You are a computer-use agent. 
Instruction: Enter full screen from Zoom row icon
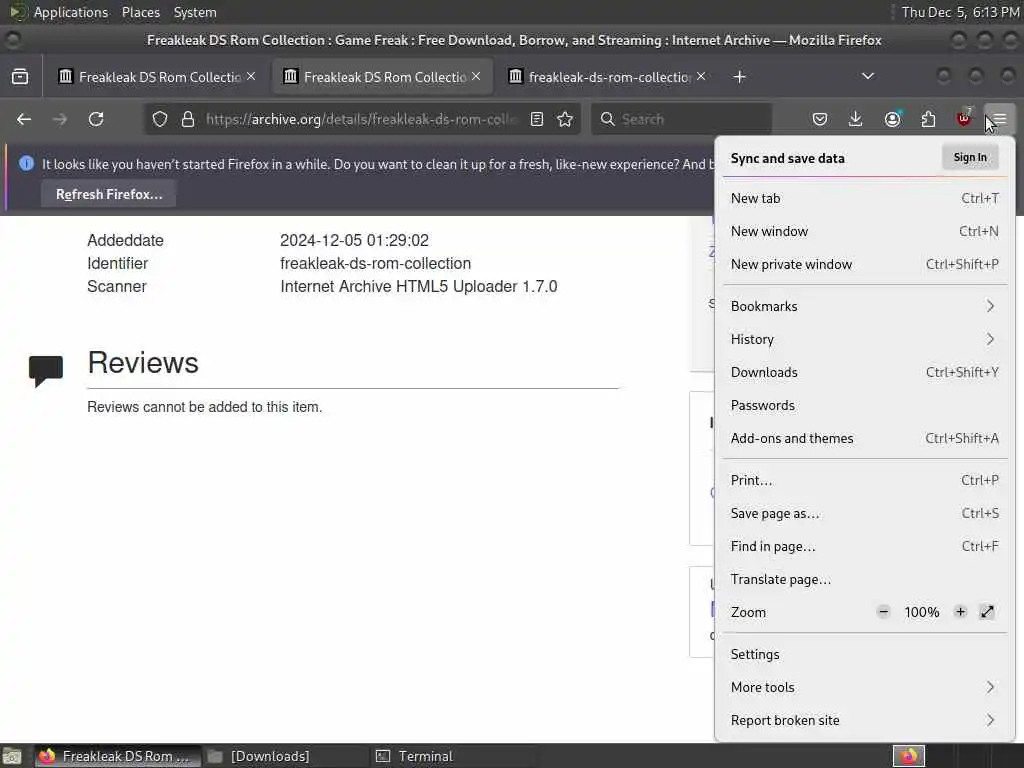click(987, 612)
